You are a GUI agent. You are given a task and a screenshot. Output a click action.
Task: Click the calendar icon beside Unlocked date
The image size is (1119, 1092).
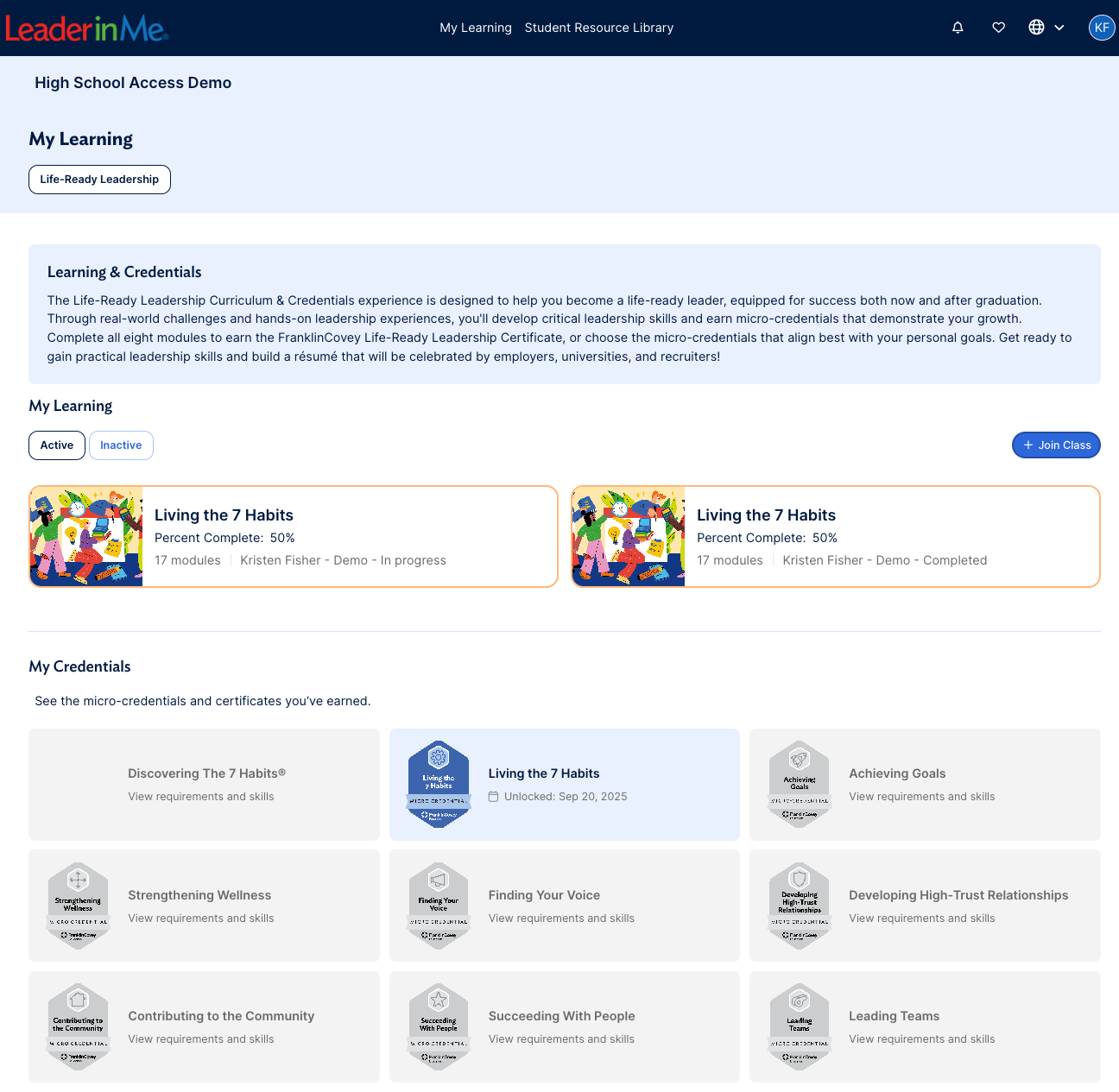[x=494, y=797]
